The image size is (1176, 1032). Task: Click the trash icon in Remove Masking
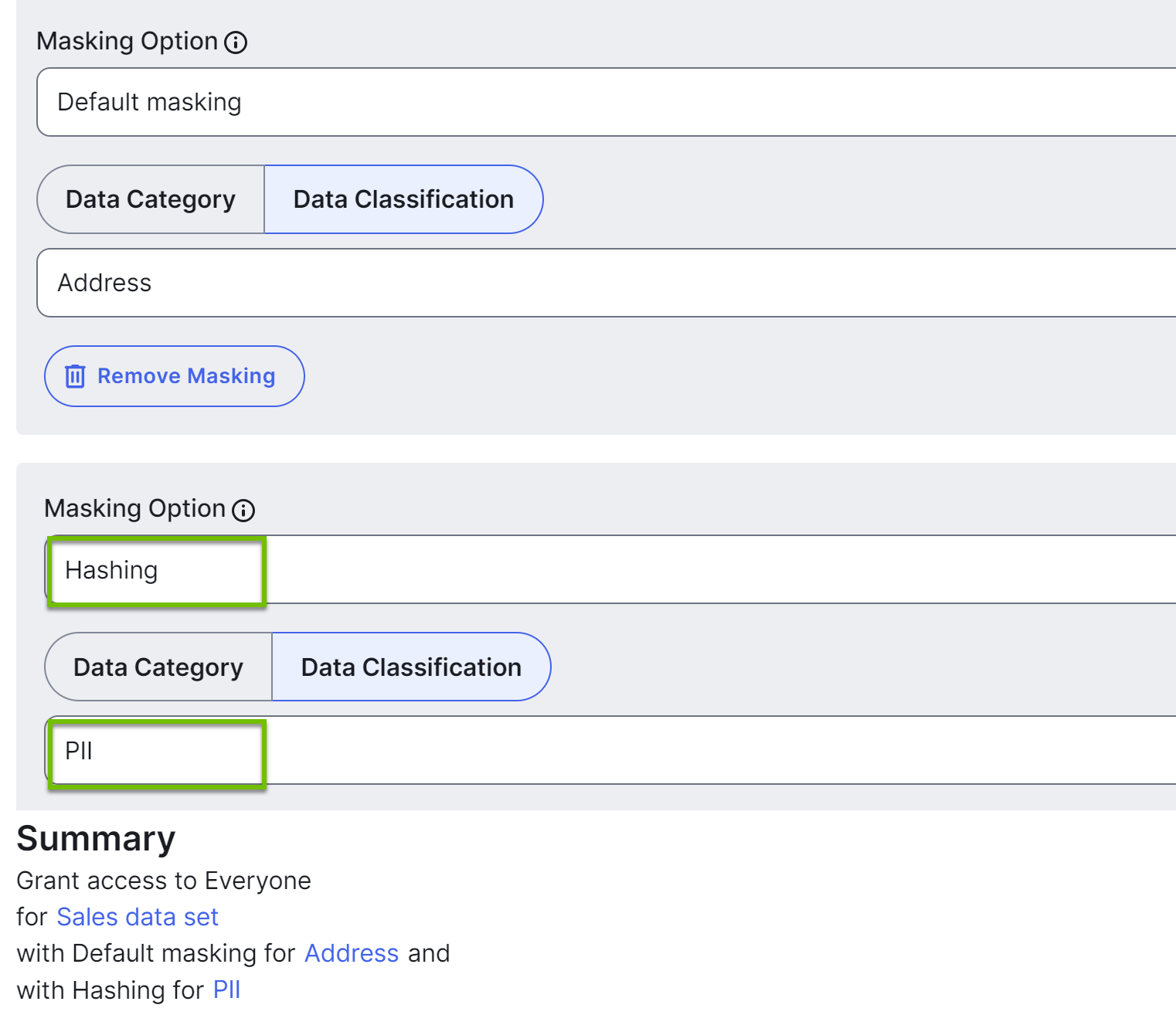pos(75,376)
